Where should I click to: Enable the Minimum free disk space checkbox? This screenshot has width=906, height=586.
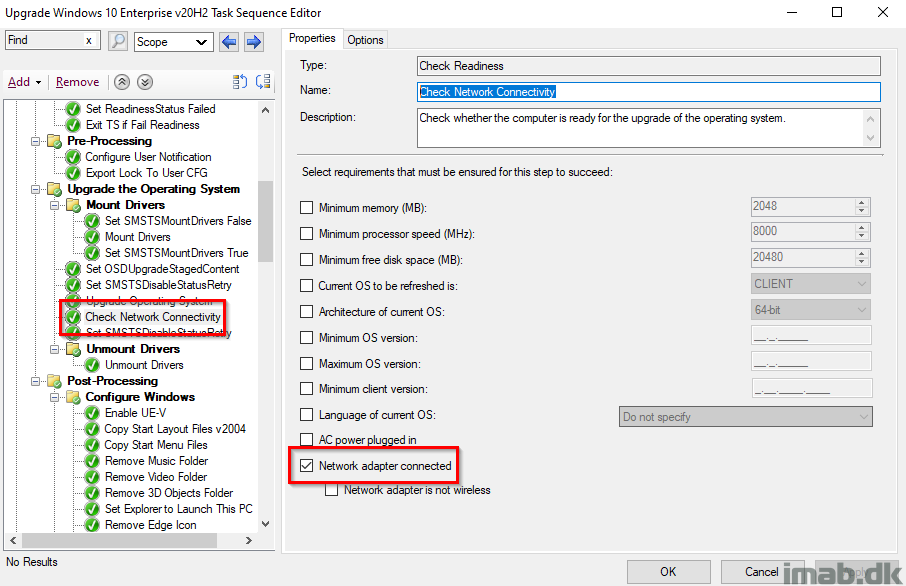pos(307,259)
